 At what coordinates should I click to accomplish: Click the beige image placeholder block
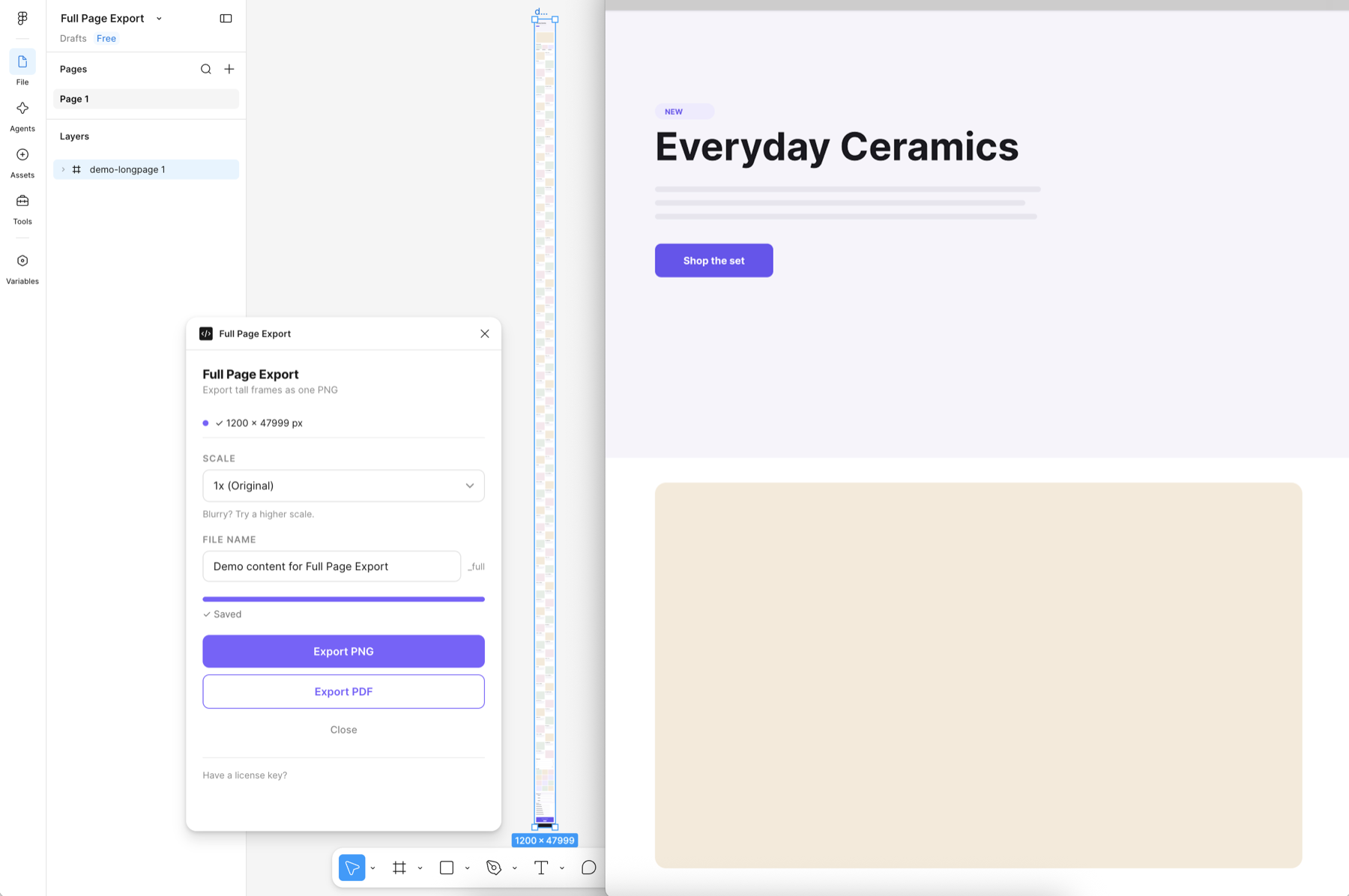(x=978, y=675)
